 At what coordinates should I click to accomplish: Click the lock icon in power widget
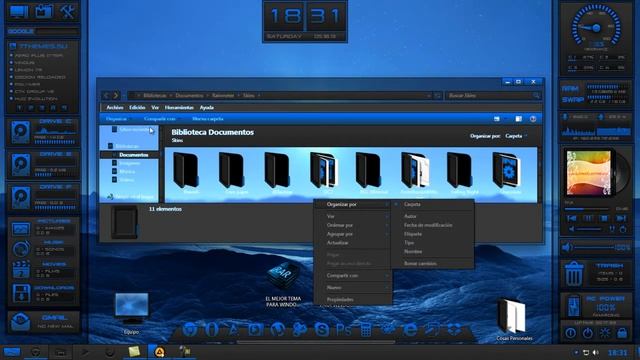tap(622, 333)
